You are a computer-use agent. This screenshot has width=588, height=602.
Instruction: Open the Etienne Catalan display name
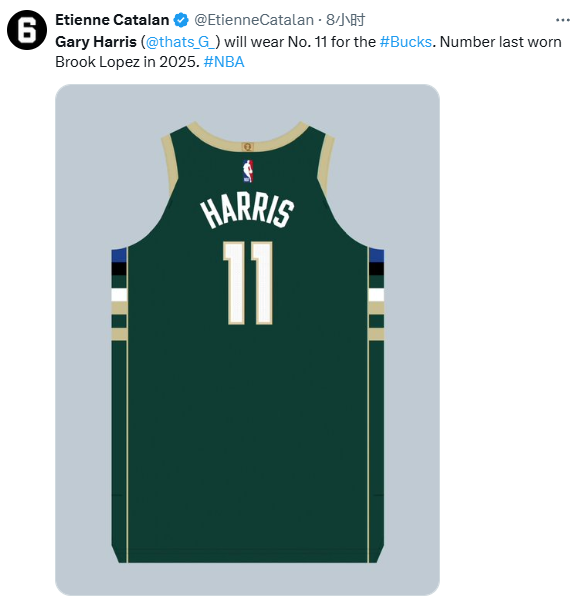tap(112, 20)
